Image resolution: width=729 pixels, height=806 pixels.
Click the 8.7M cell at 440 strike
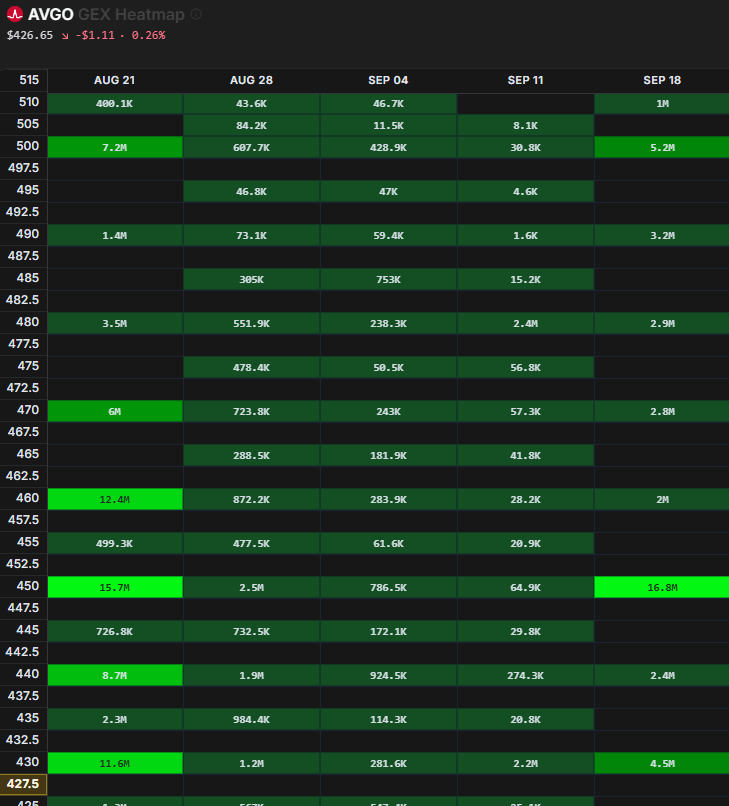(x=115, y=675)
